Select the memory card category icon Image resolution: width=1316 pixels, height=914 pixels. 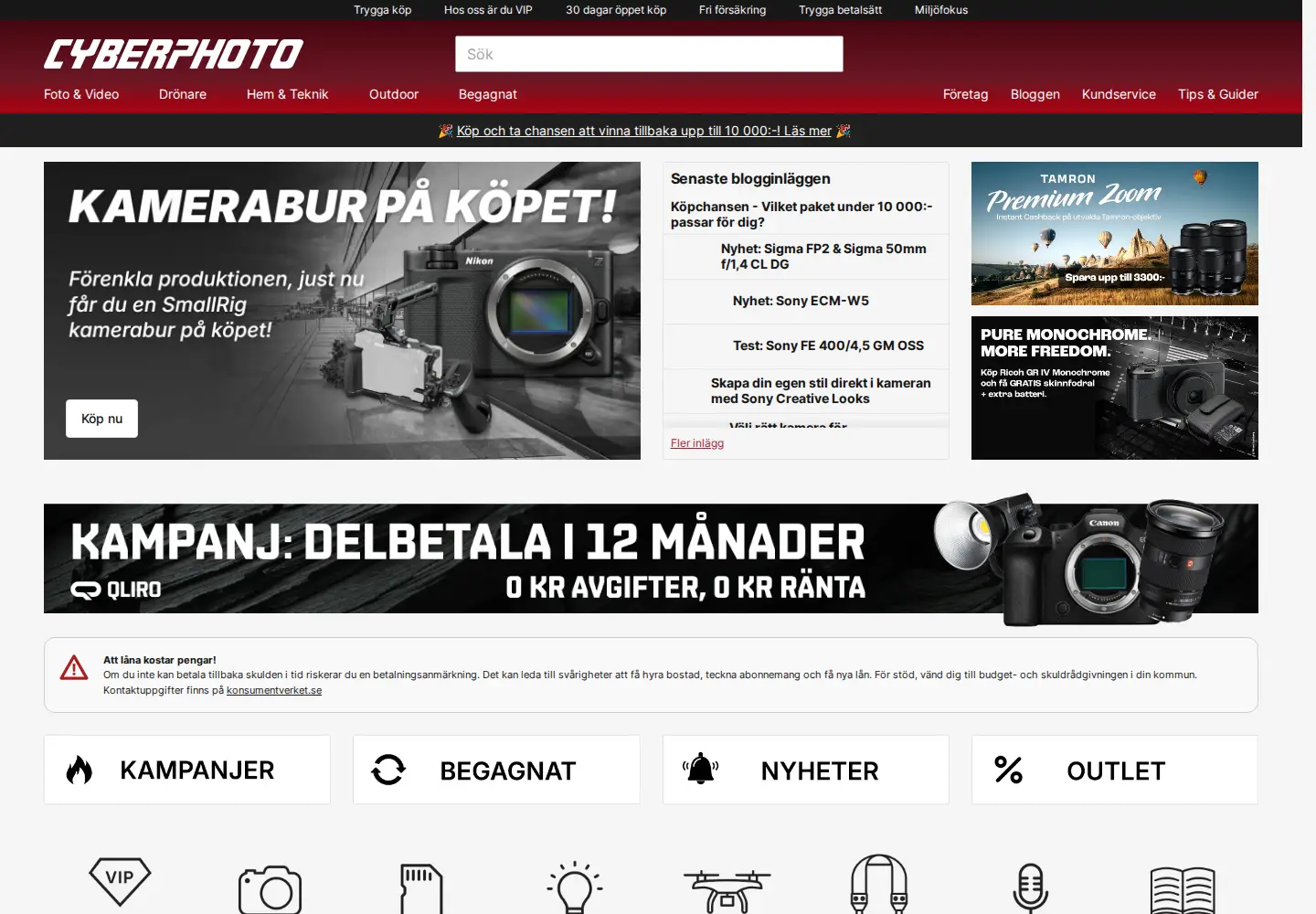[x=421, y=889]
